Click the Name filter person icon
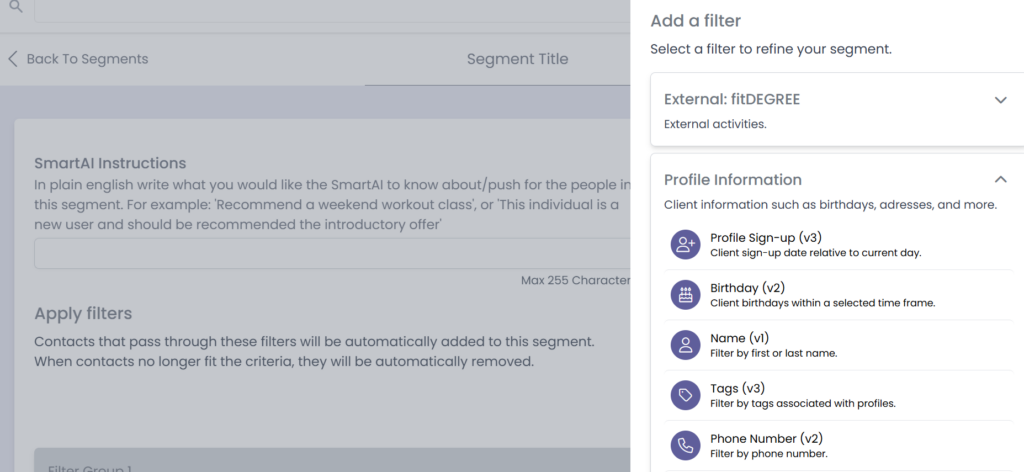Image resolution: width=1024 pixels, height=472 pixels. [685, 345]
